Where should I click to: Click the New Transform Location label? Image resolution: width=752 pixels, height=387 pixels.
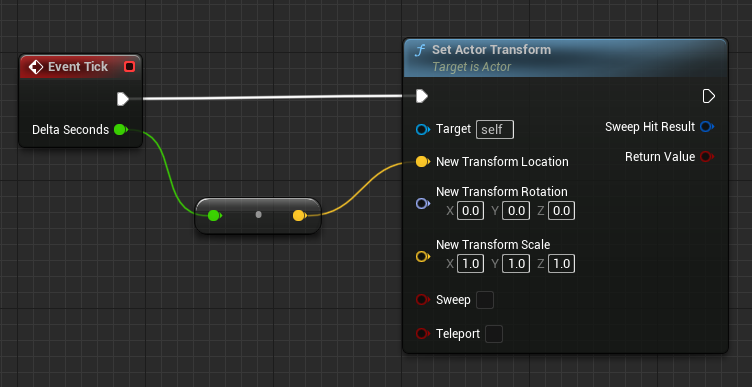(x=502, y=162)
